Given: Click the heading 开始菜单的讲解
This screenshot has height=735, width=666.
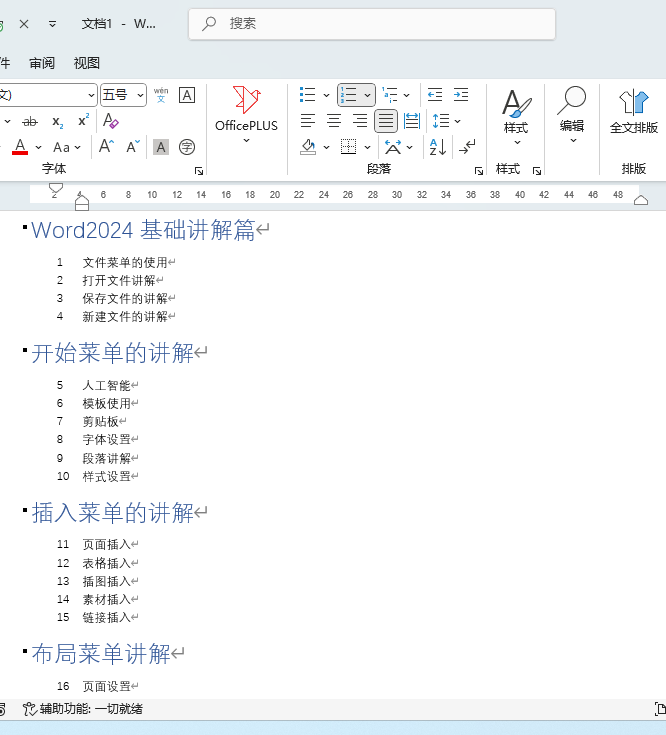Looking at the screenshot, I should tap(112, 353).
